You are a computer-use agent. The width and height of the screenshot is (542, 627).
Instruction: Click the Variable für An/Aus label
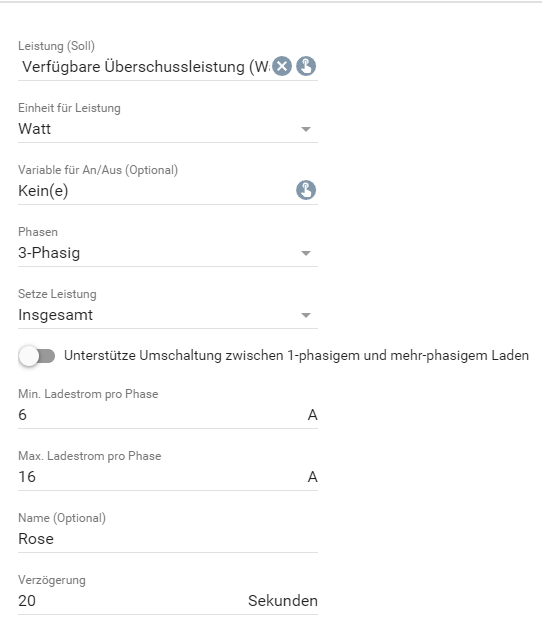click(x=98, y=170)
